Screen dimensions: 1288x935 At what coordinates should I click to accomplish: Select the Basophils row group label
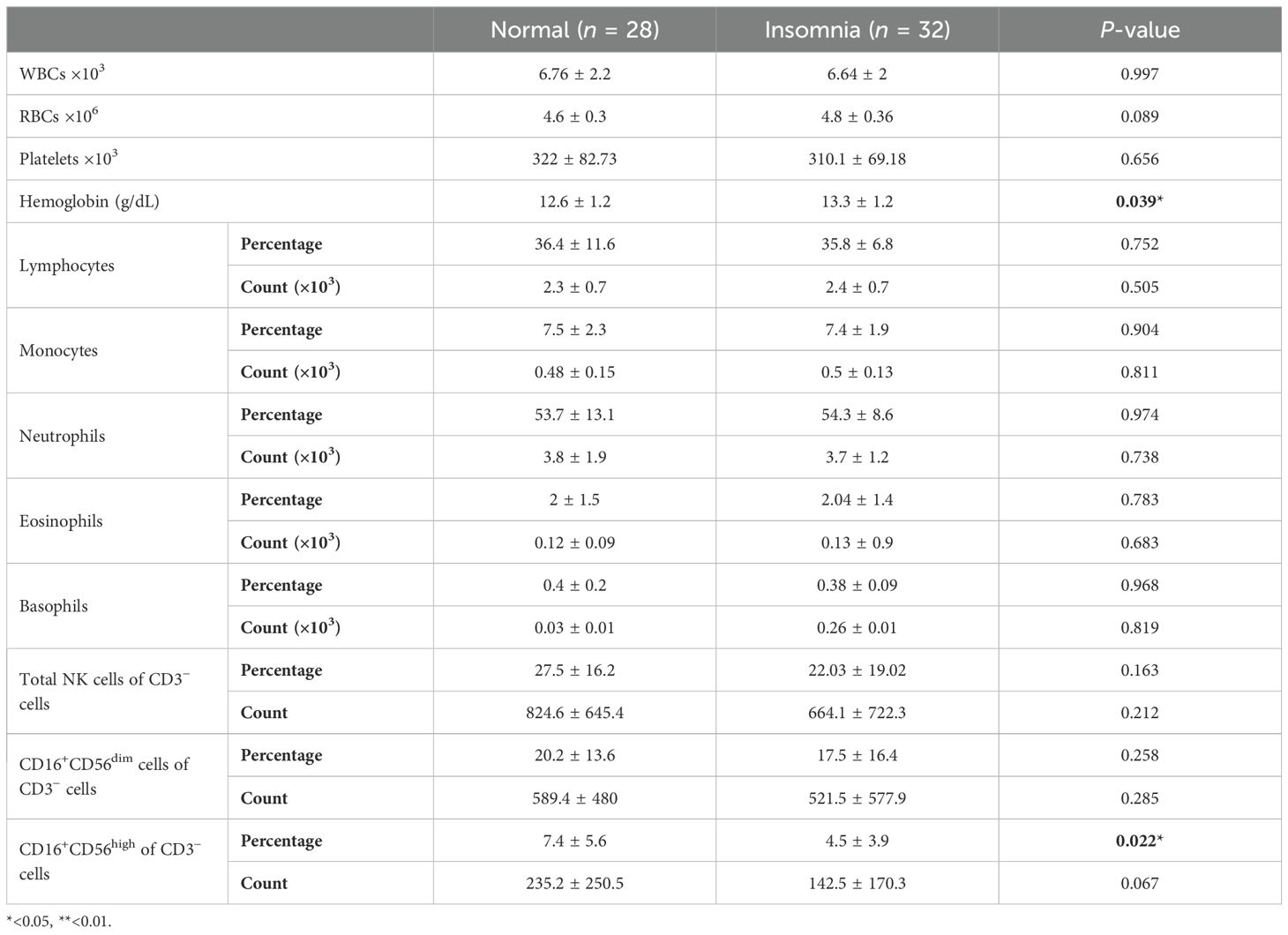pos(54,607)
